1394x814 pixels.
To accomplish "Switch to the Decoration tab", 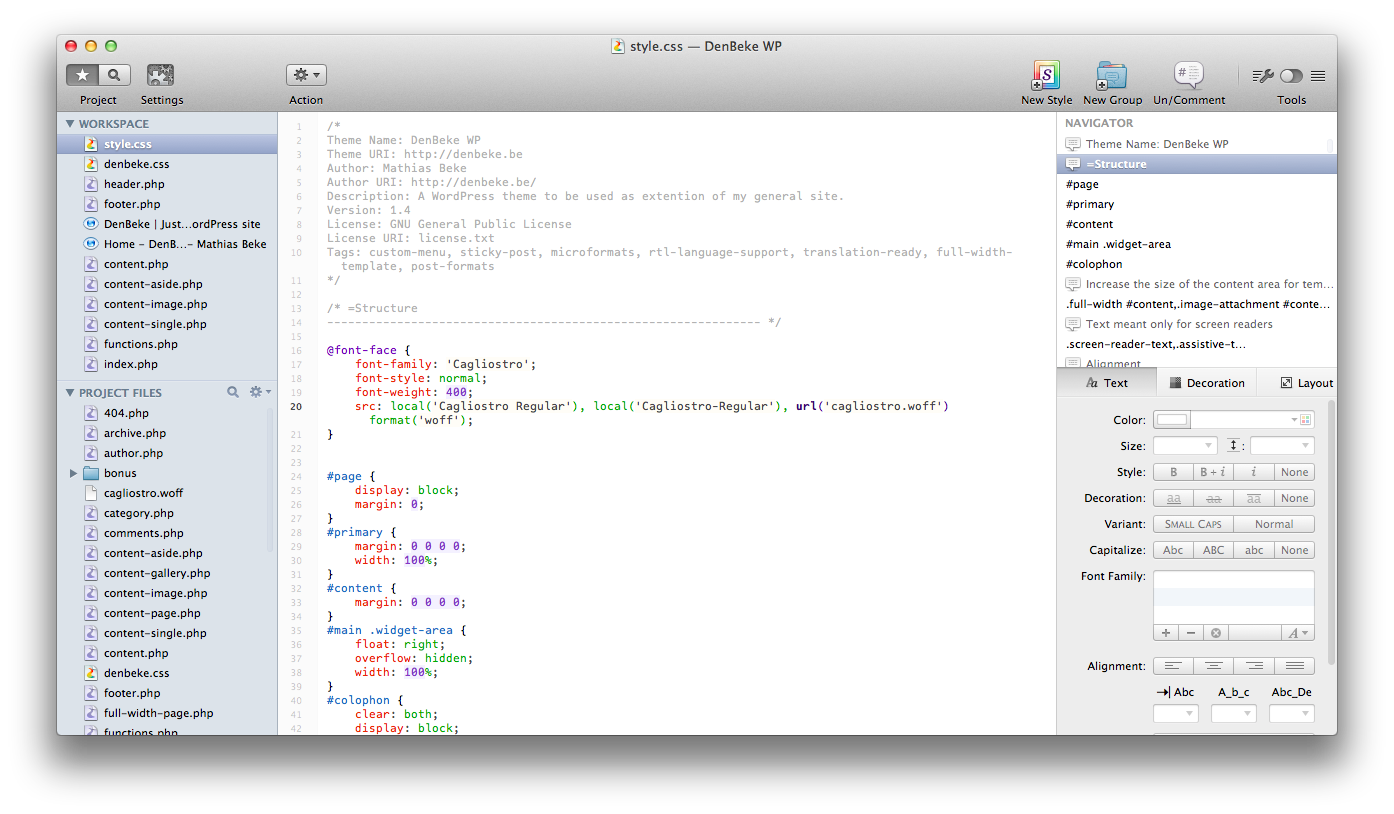I will pyautogui.click(x=1206, y=383).
